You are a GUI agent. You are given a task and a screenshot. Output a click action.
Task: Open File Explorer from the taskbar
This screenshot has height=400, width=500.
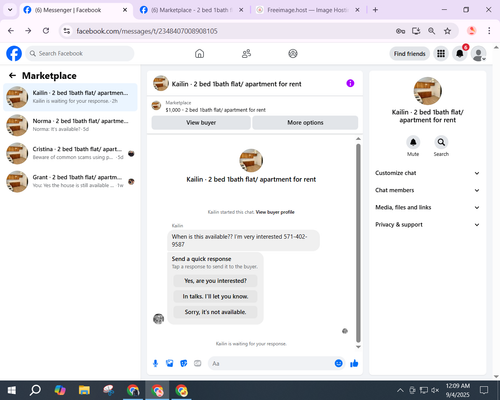click(84, 390)
